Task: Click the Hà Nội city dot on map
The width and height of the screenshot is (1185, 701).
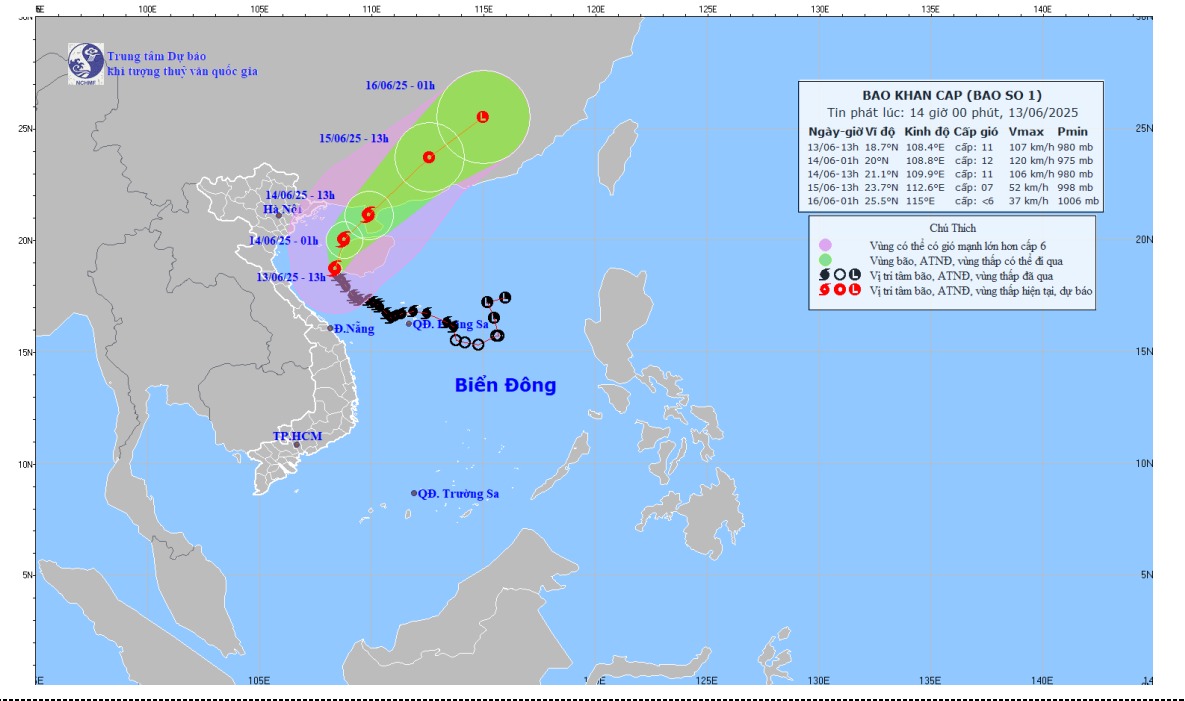Action: [279, 215]
